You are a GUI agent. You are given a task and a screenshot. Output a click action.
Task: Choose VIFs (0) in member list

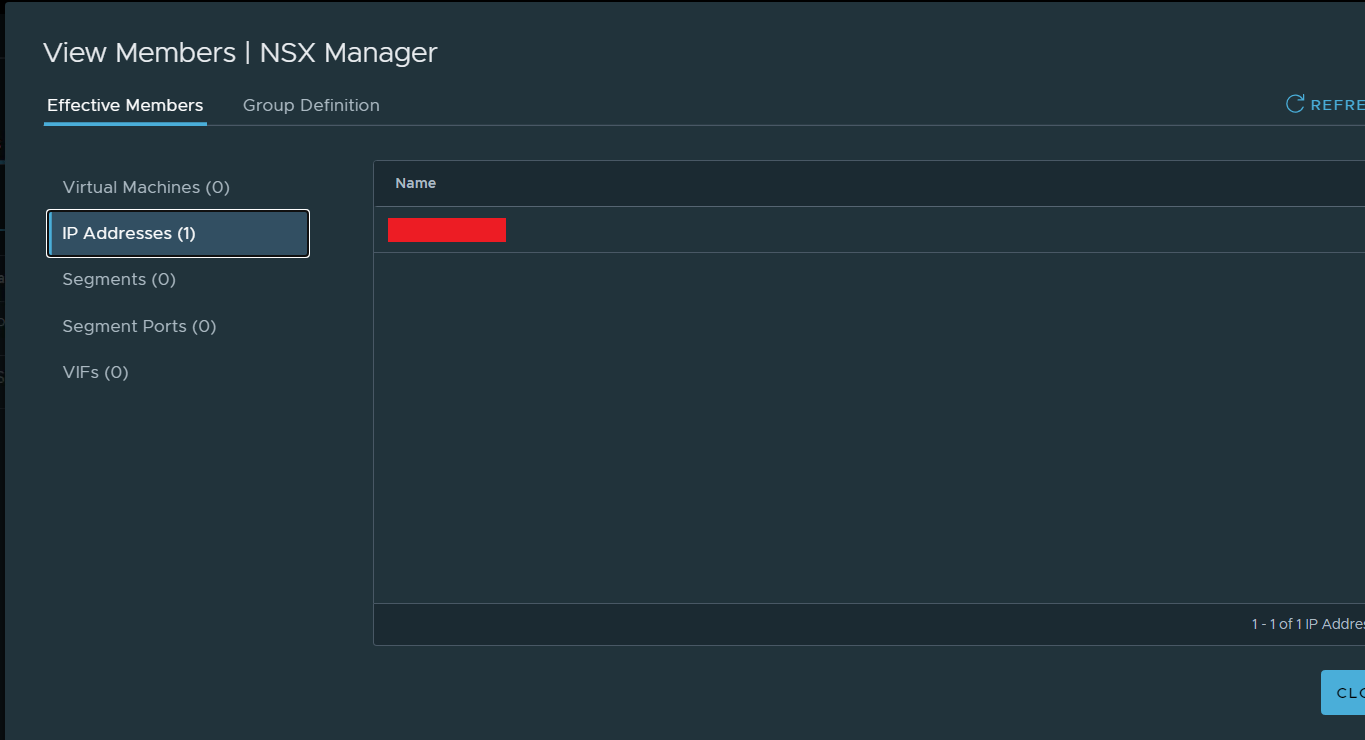coord(95,372)
